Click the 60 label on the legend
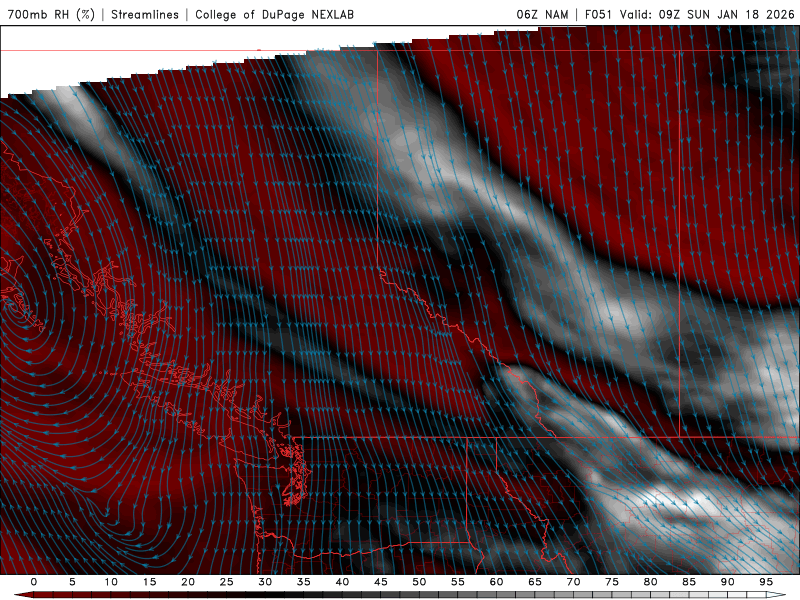Viewport: 800px width, 600px height. (x=496, y=582)
